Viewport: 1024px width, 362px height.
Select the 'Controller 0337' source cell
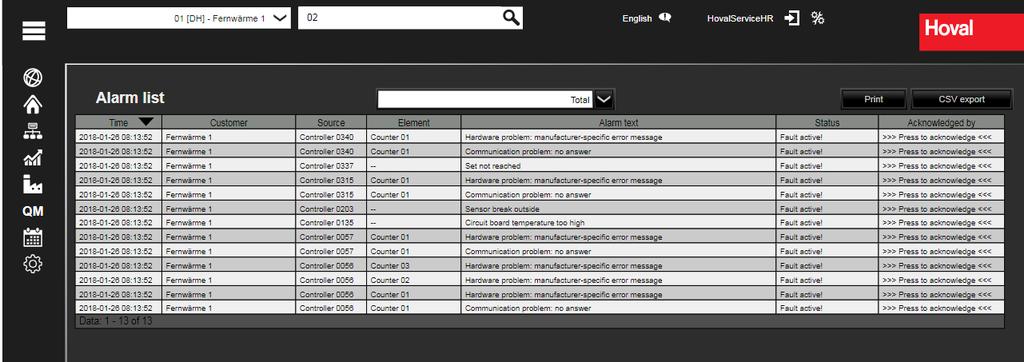(x=331, y=166)
